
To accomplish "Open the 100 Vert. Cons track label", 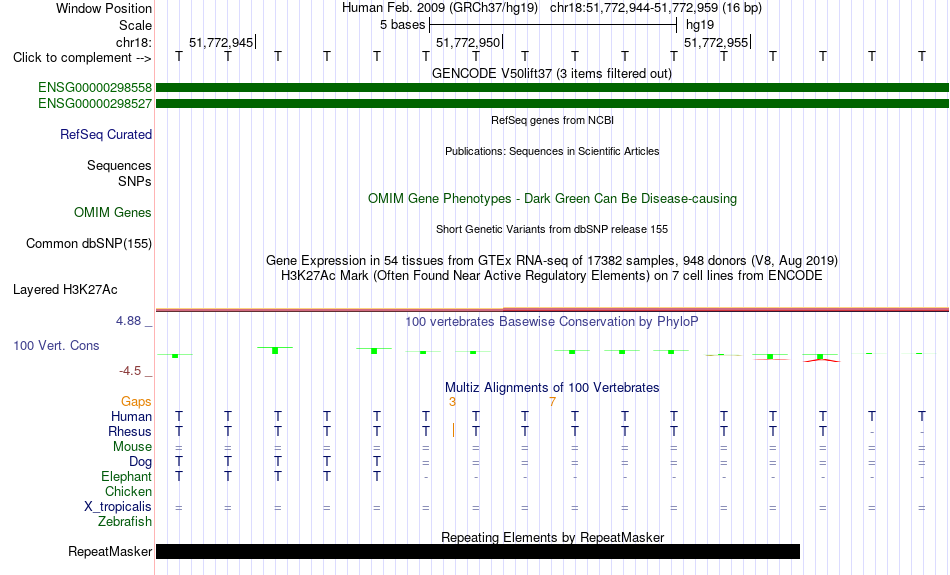I will (56, 345).
